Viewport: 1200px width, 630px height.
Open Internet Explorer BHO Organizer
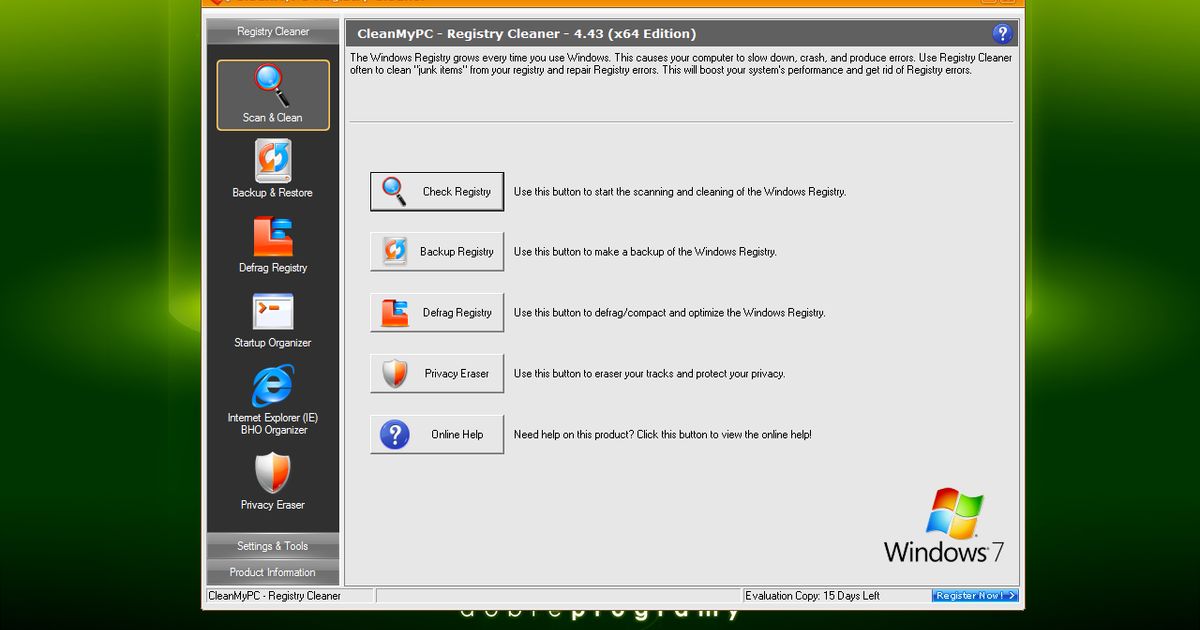coord(273,400)
